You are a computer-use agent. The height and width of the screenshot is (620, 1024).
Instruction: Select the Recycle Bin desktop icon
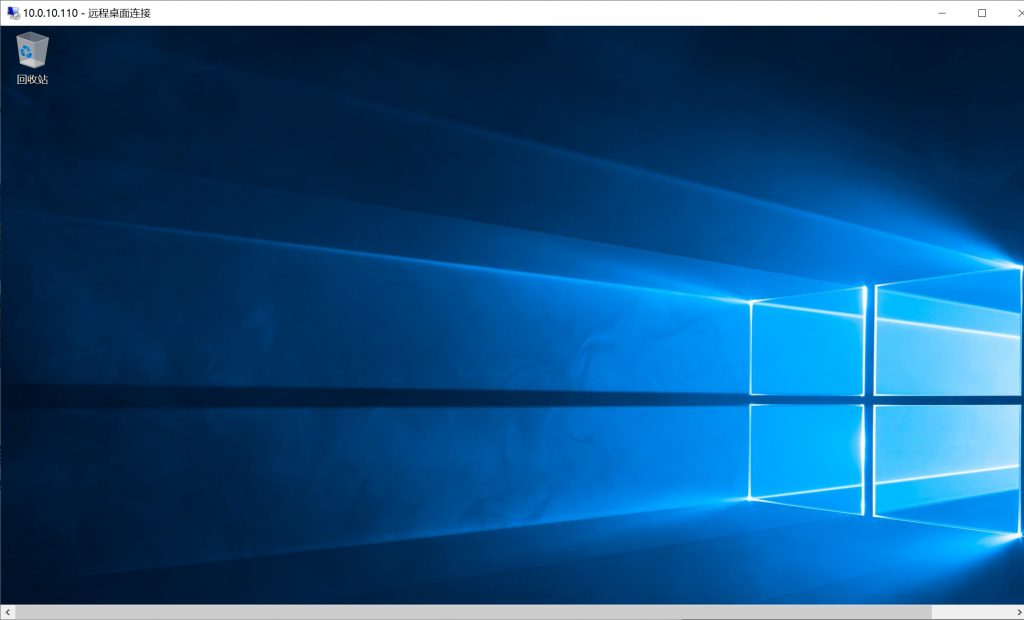32,49
